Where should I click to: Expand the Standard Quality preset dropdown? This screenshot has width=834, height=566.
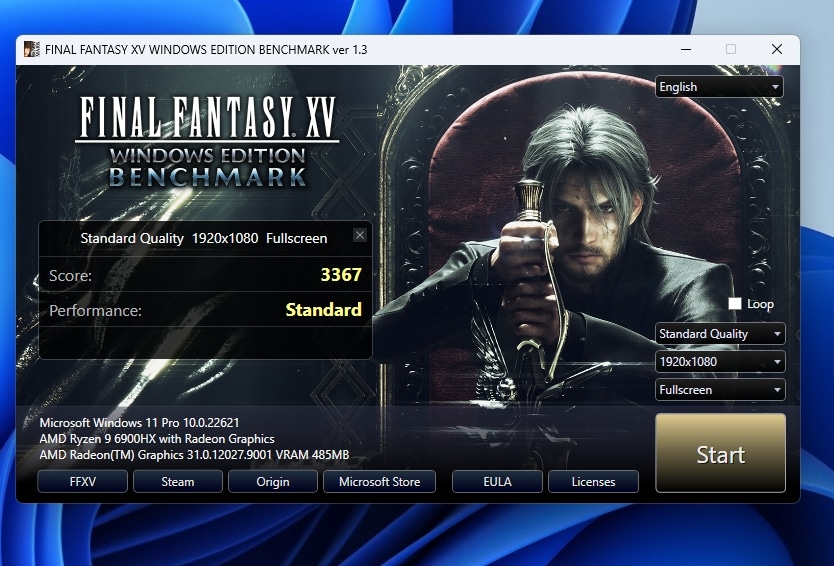point(720,334)
